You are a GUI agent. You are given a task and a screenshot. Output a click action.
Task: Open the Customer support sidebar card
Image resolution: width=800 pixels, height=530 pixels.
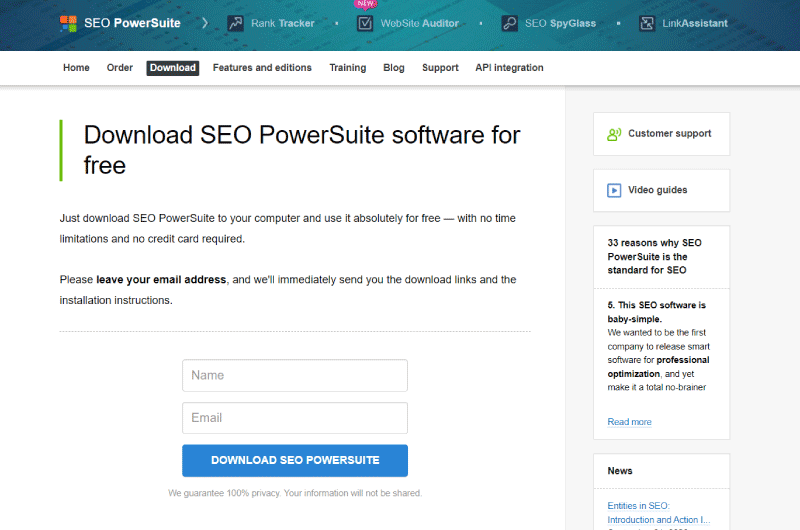(x=661, y=134)
